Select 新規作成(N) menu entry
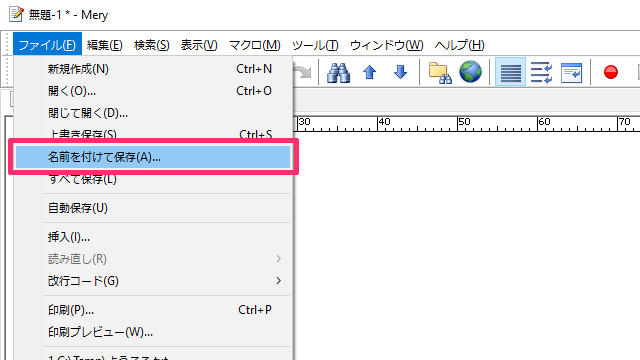The height and width of the screenshot is (360, 640). 153,69
